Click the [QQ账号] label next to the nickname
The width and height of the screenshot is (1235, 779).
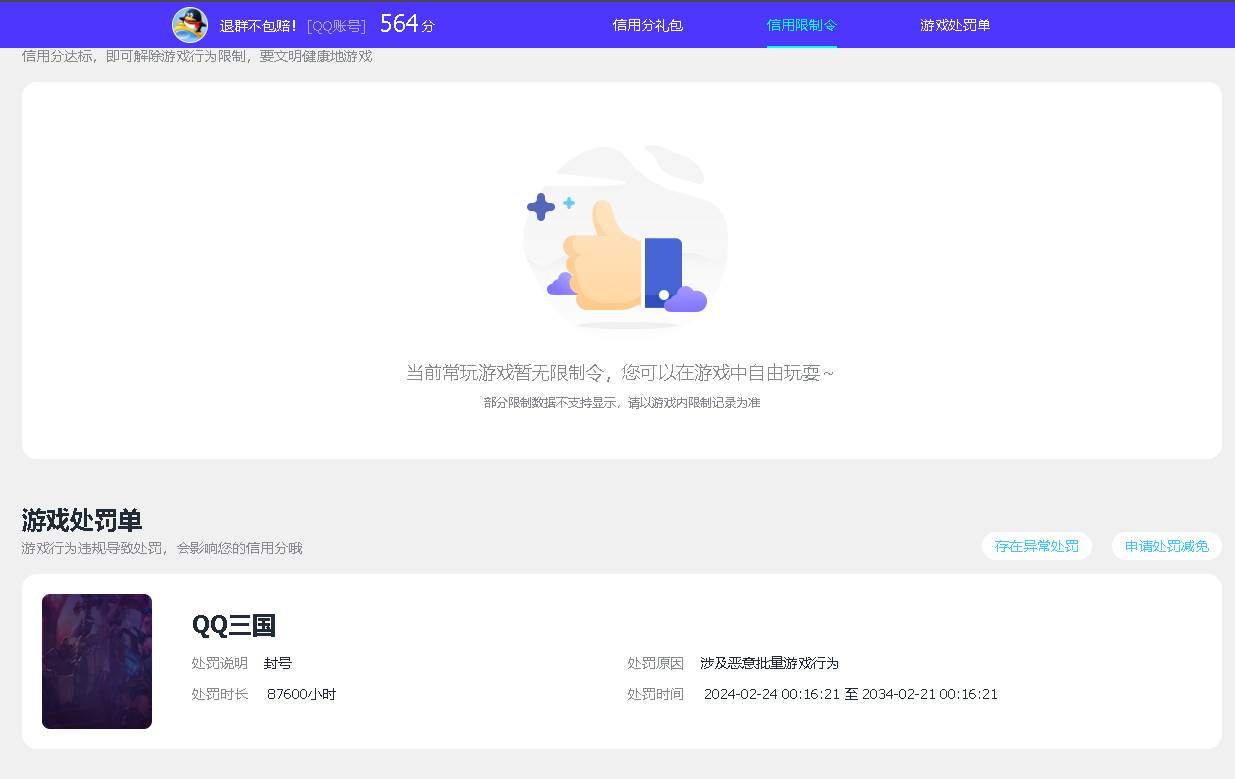336,25
